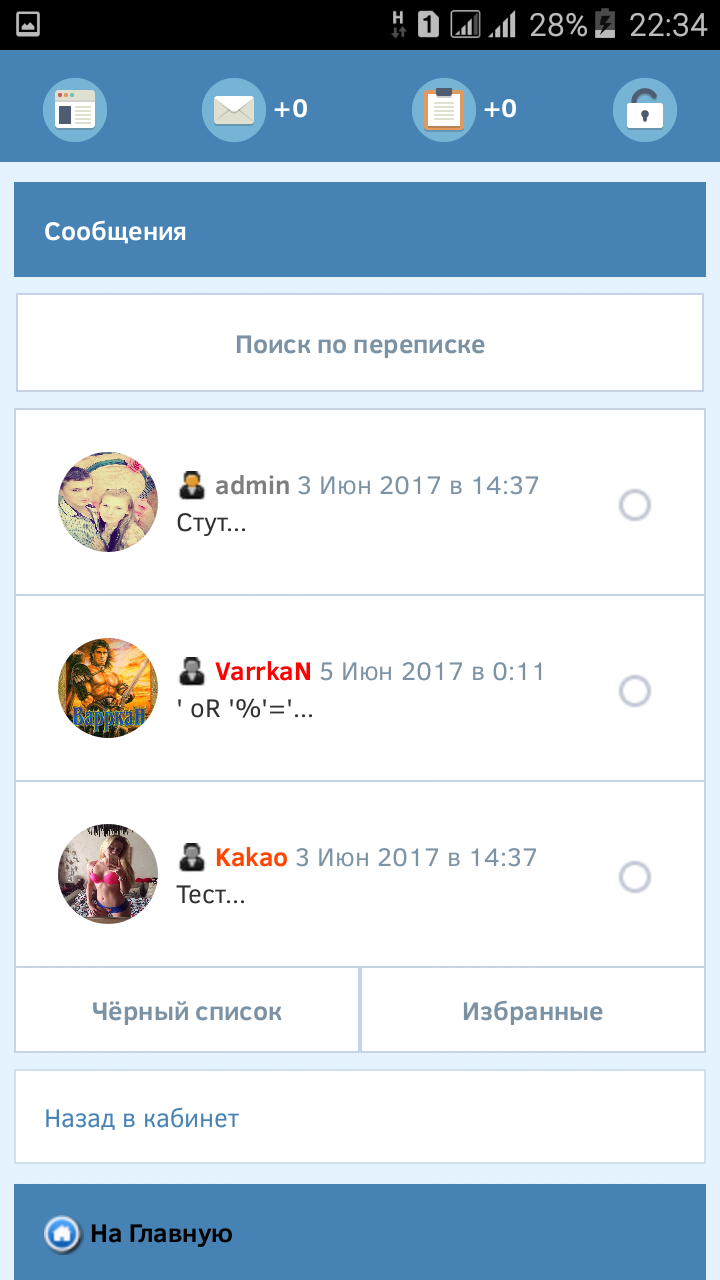
Task: Open the clipboard notifications icon
Action: point(444,109)
